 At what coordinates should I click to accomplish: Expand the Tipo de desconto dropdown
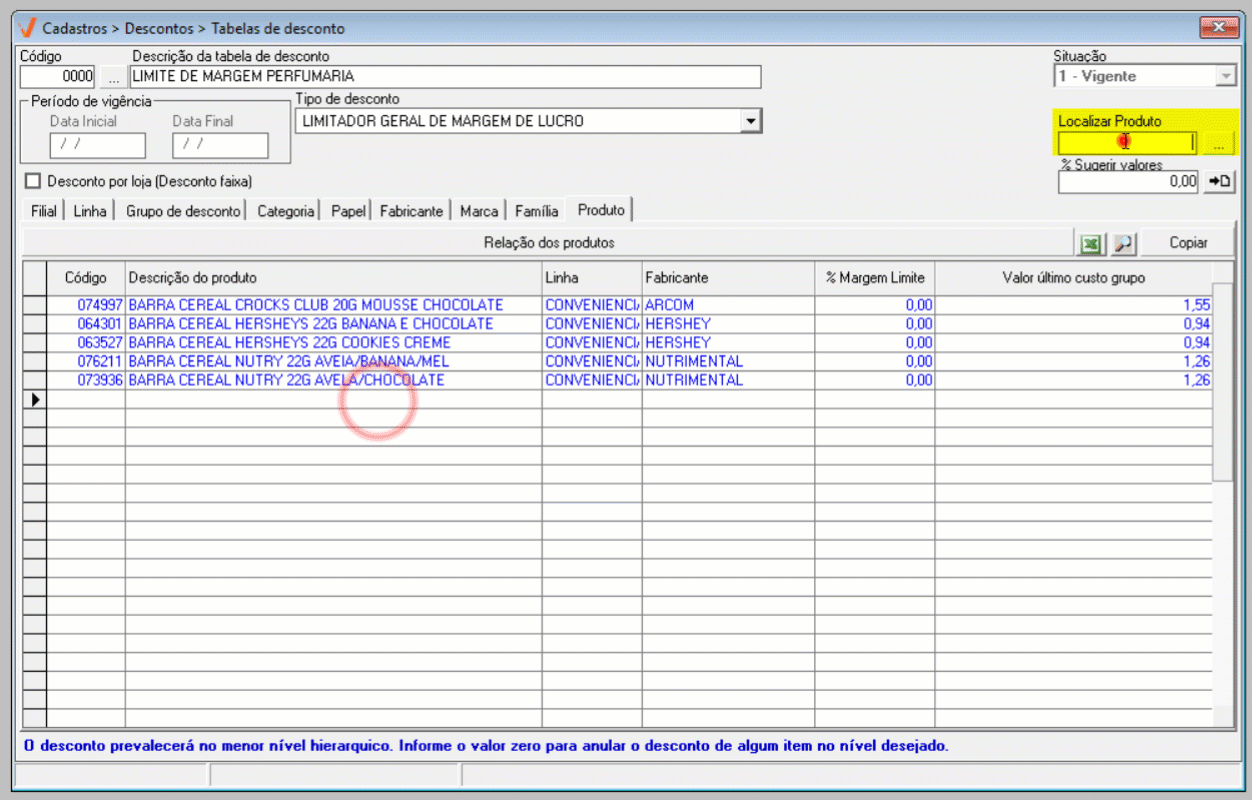750,121
